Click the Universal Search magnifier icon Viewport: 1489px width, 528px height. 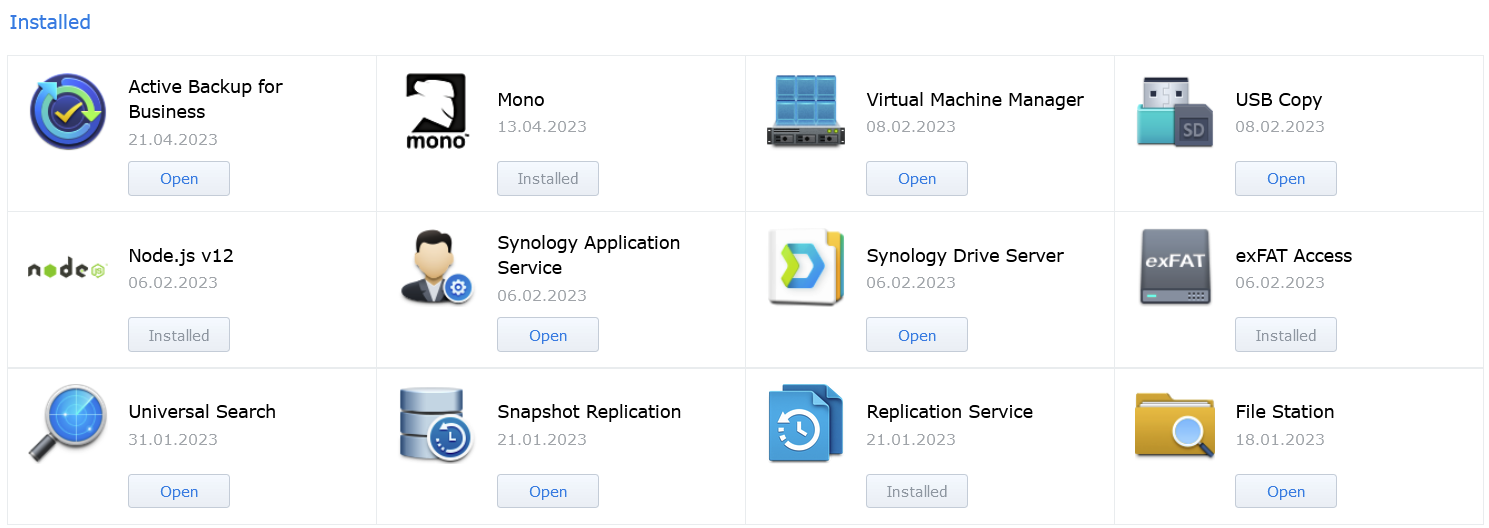[x=67, y=424]
